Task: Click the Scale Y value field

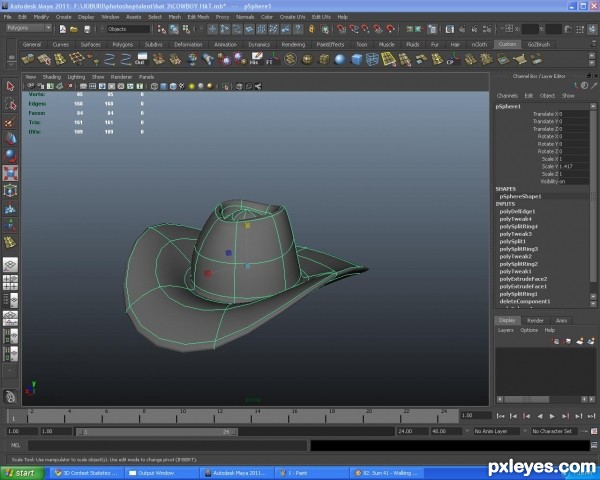Action: coord(574,167)
